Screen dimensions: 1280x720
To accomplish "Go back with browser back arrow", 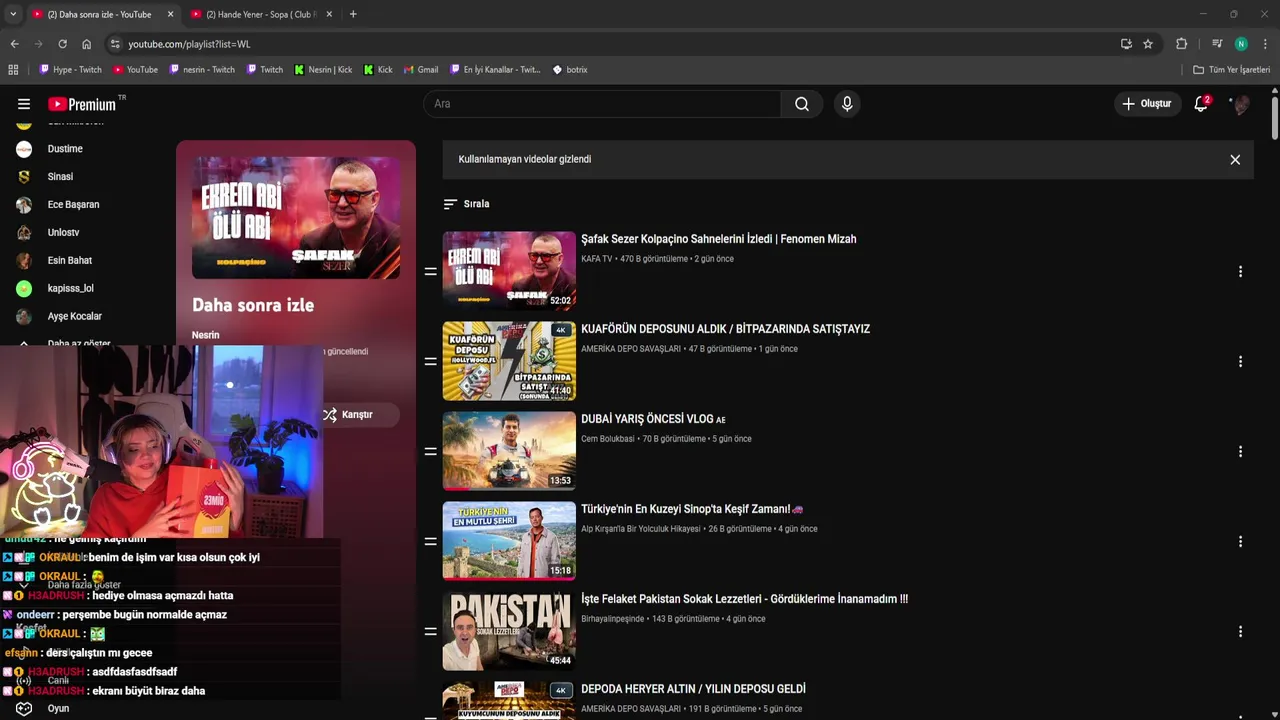I will point(14,44).
